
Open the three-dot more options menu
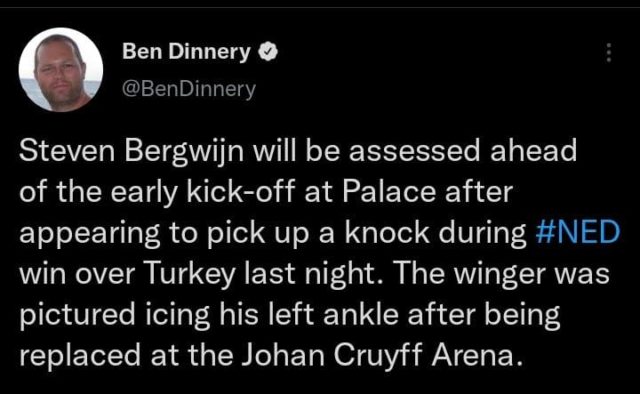609,53
